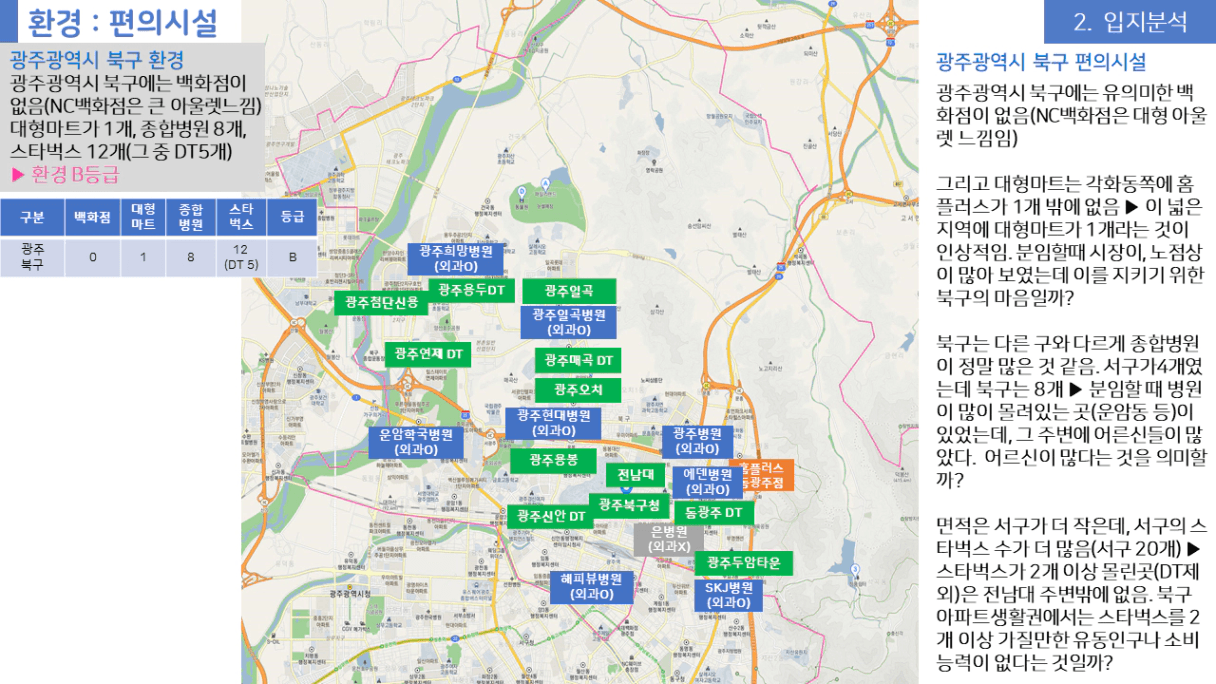Click the 광주두암타운 label
Viewport: 1216px width, 684px height.
point(744,563)
